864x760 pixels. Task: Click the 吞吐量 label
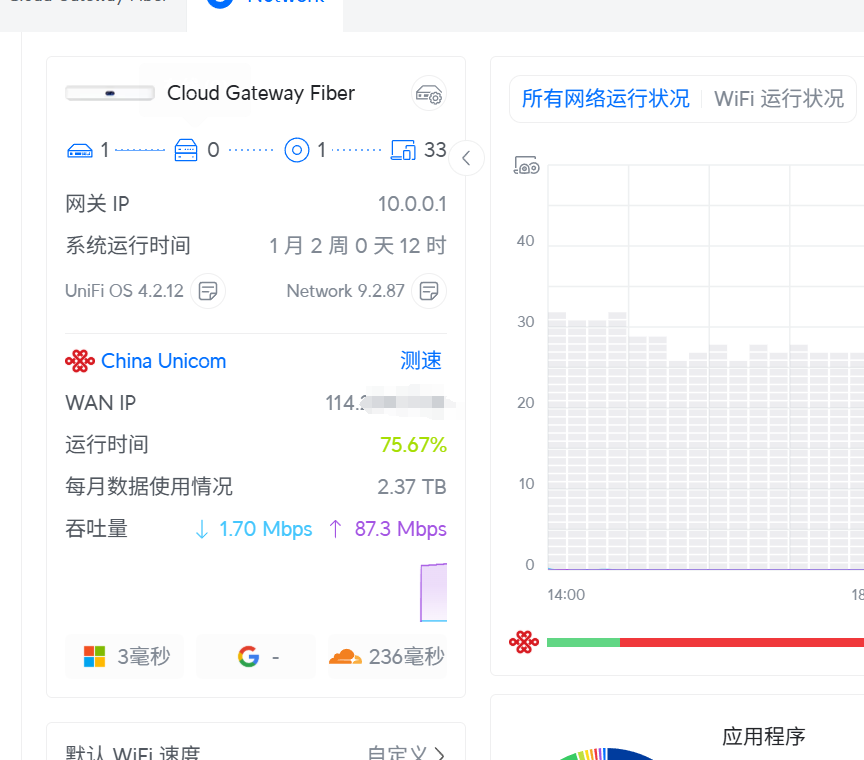tap(96, 529)
